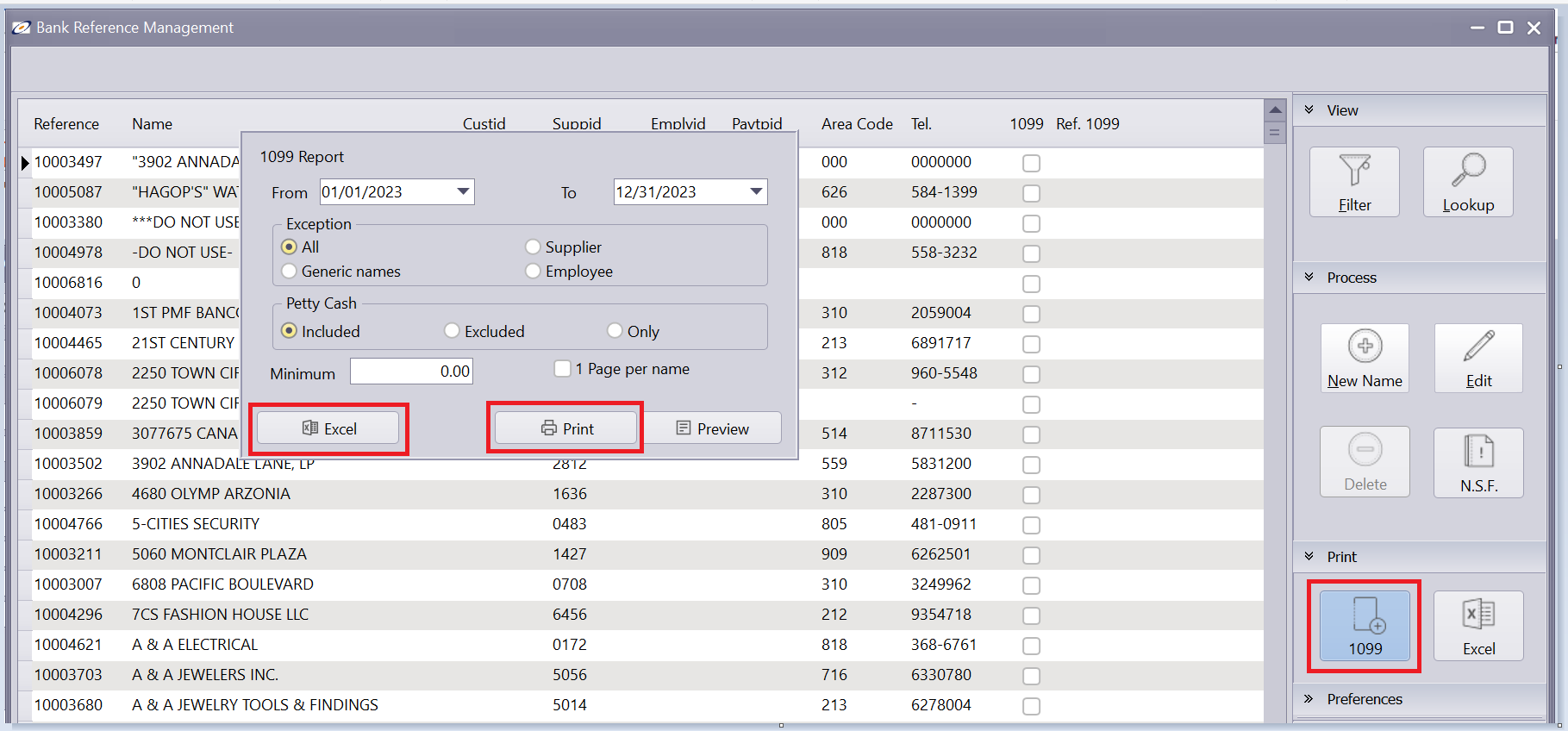The width and height of the screenshot is (1568, 731).
Task: Click telephone 584-1399
Action: pos(944,192)
